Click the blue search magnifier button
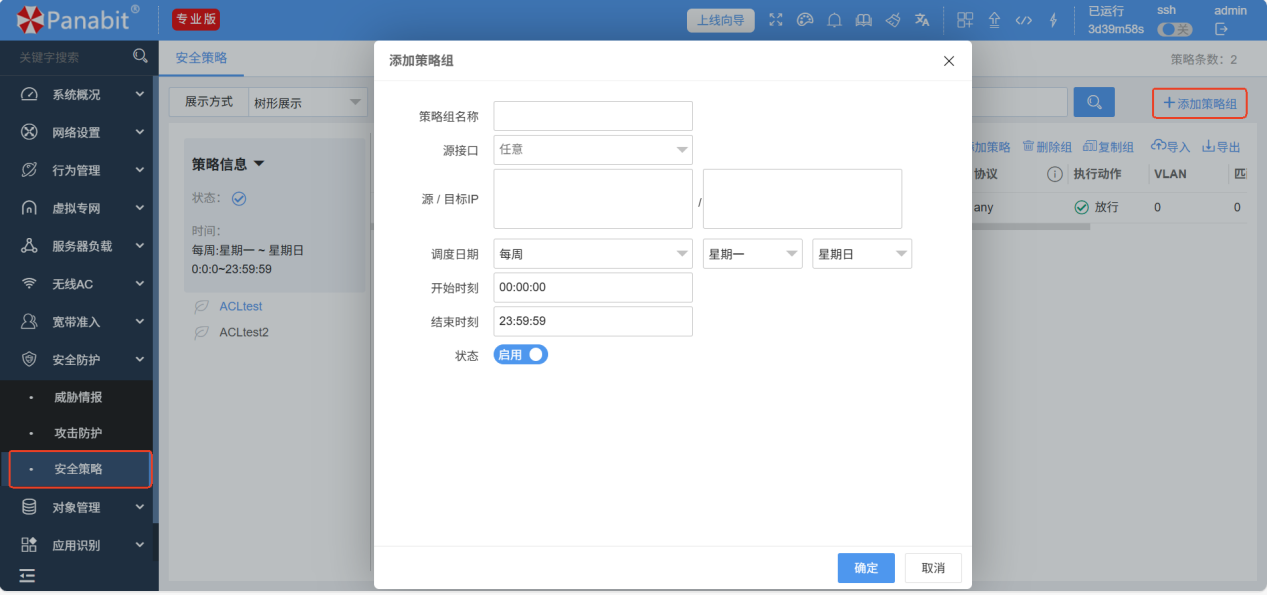This screenshot has height=595, width=1267. click(1093, 102)
